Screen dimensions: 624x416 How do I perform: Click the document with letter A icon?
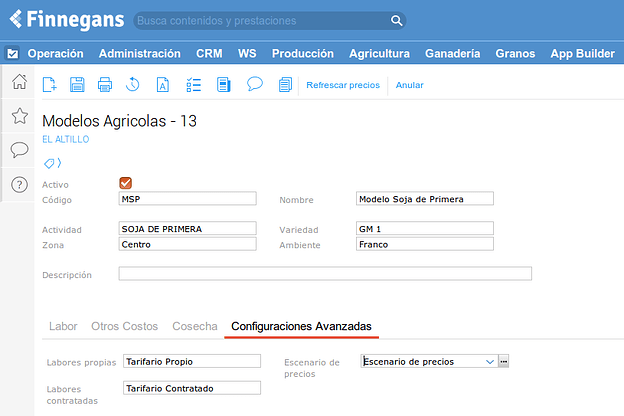pyautogui.click(x=163, y=84)
